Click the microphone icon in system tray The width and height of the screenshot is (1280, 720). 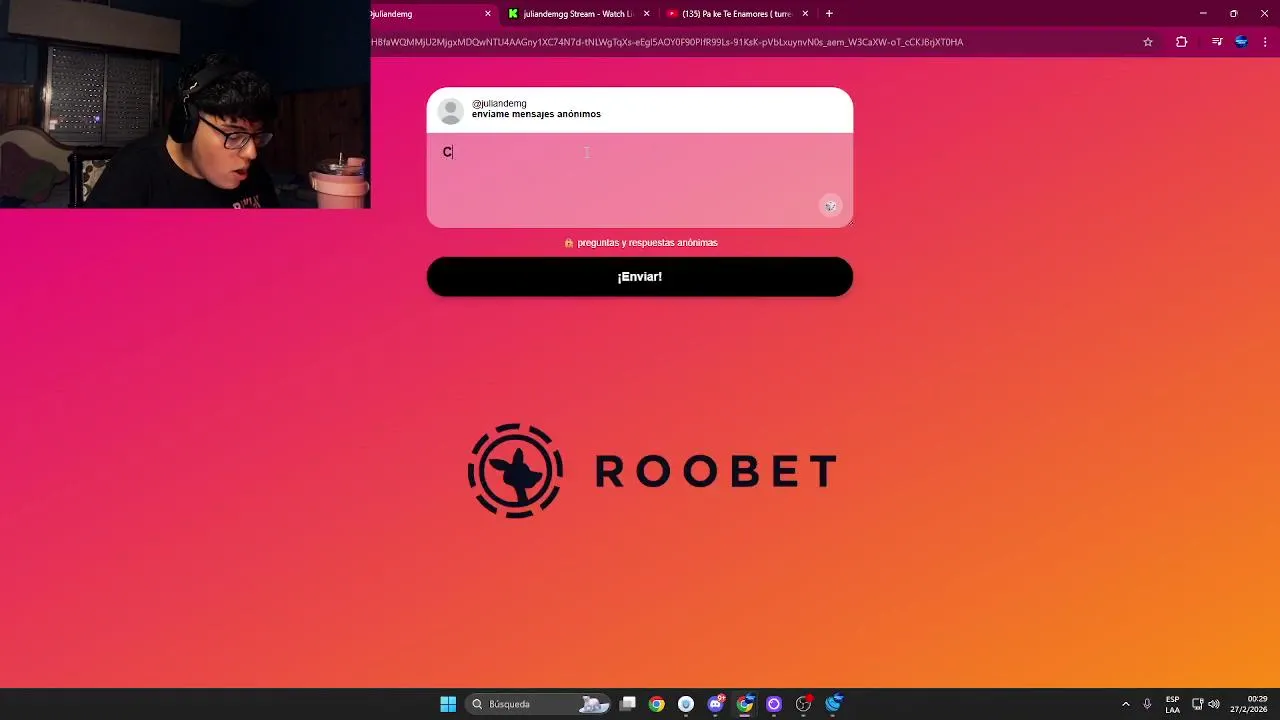[x=1147, y=704]
